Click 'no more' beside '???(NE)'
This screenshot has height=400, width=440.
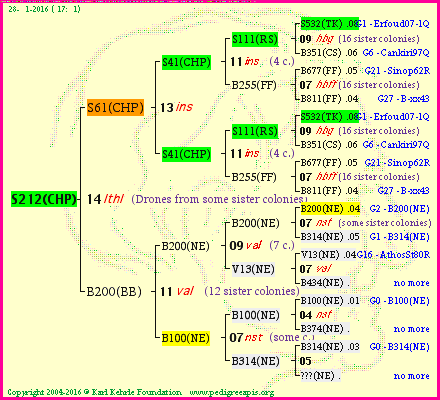[x=412, y=376]
